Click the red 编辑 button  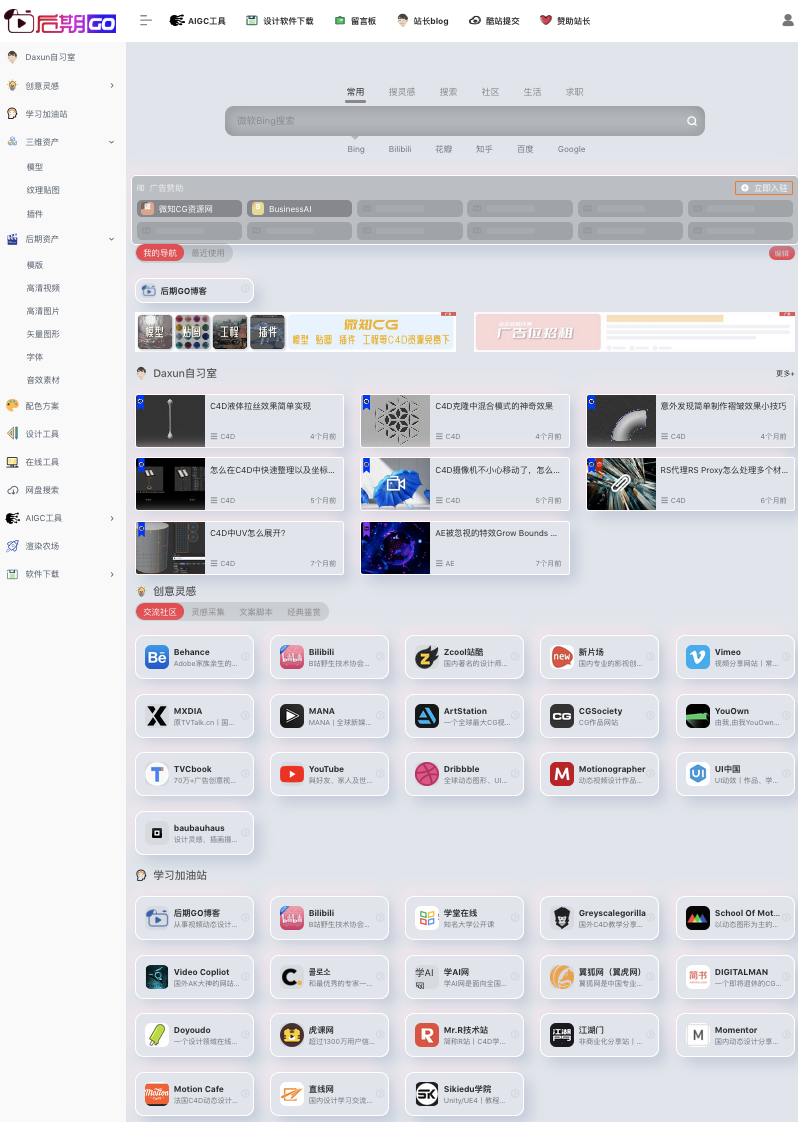[x=782, y=253]
